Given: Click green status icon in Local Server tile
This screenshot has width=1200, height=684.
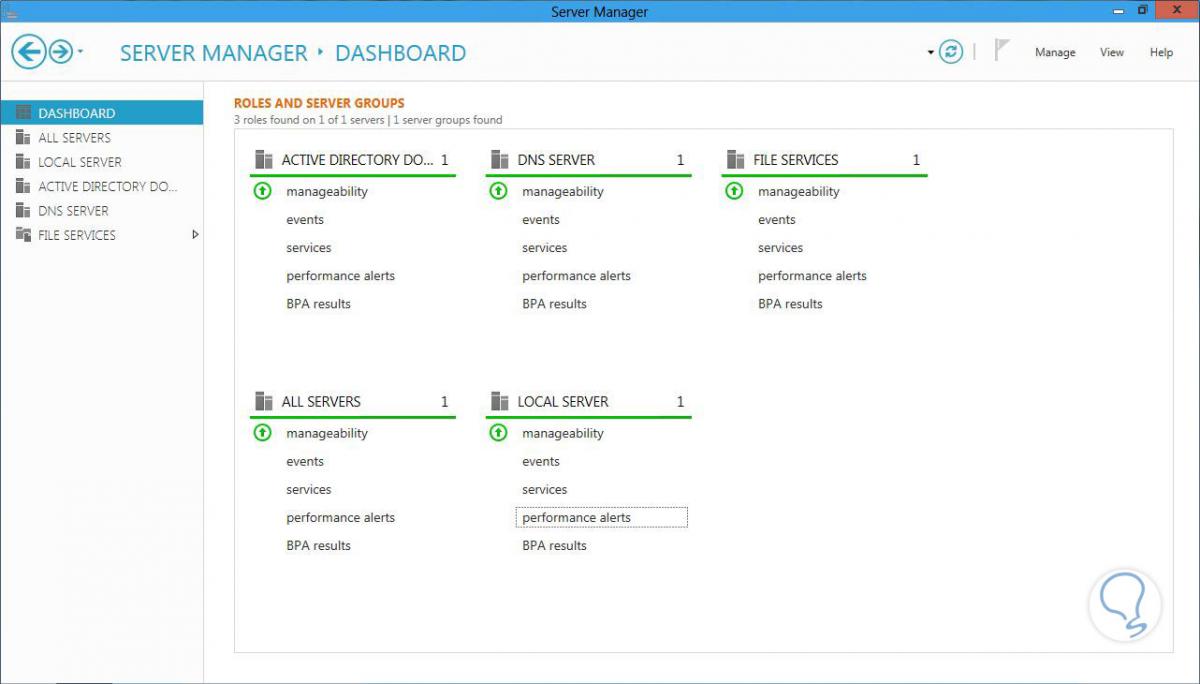Looking at the screenshot, I should (498, 433).
